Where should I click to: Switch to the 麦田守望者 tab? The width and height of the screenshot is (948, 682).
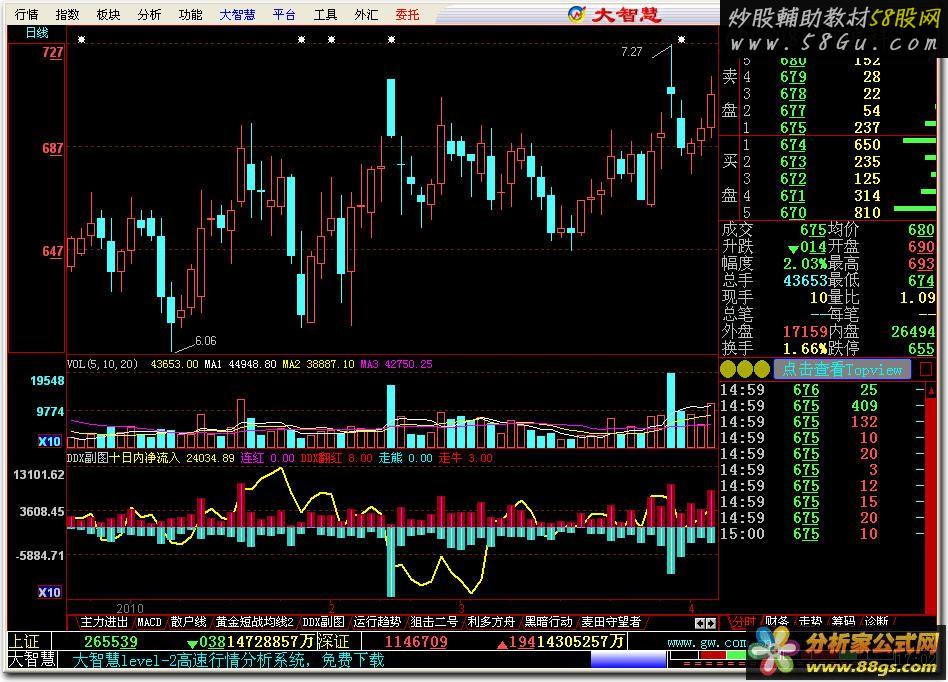(611, 622)
